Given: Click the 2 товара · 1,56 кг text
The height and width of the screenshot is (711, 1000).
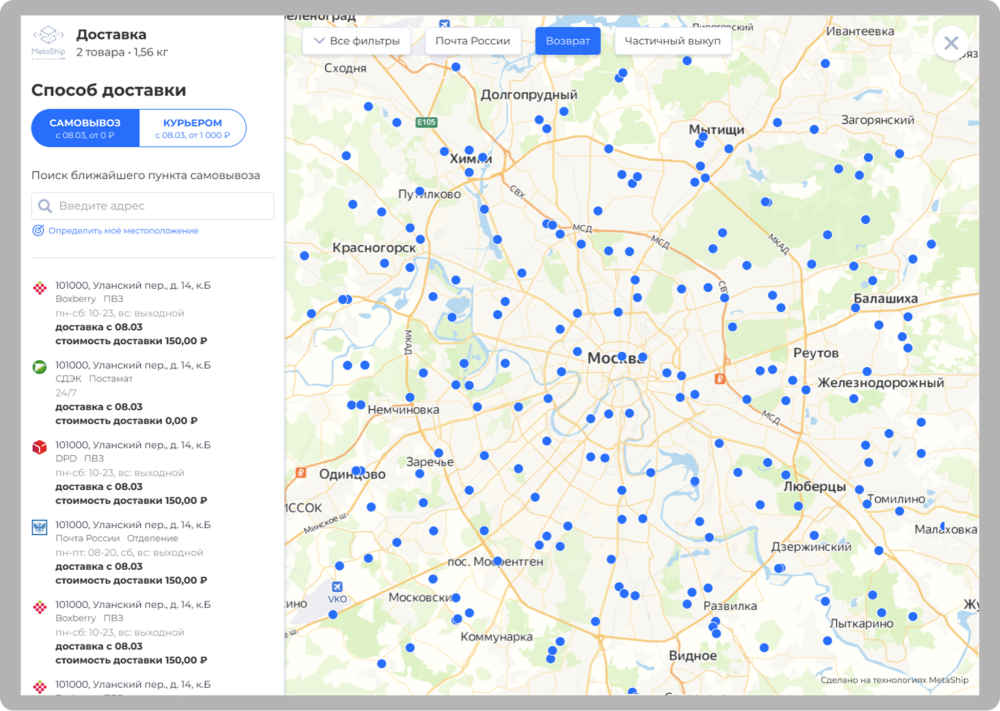Looking at the screenshot, I should click(122, 52).
